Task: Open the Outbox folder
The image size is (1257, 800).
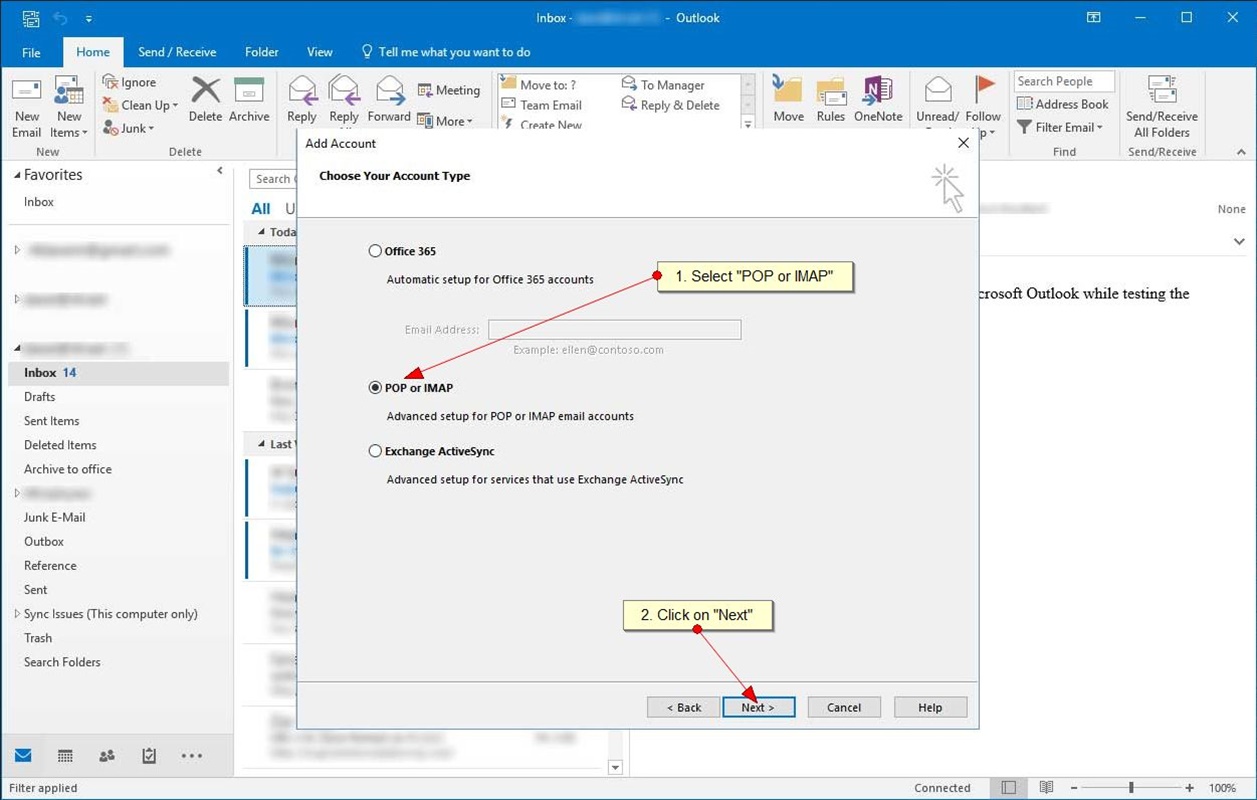Action: point(44,541)
